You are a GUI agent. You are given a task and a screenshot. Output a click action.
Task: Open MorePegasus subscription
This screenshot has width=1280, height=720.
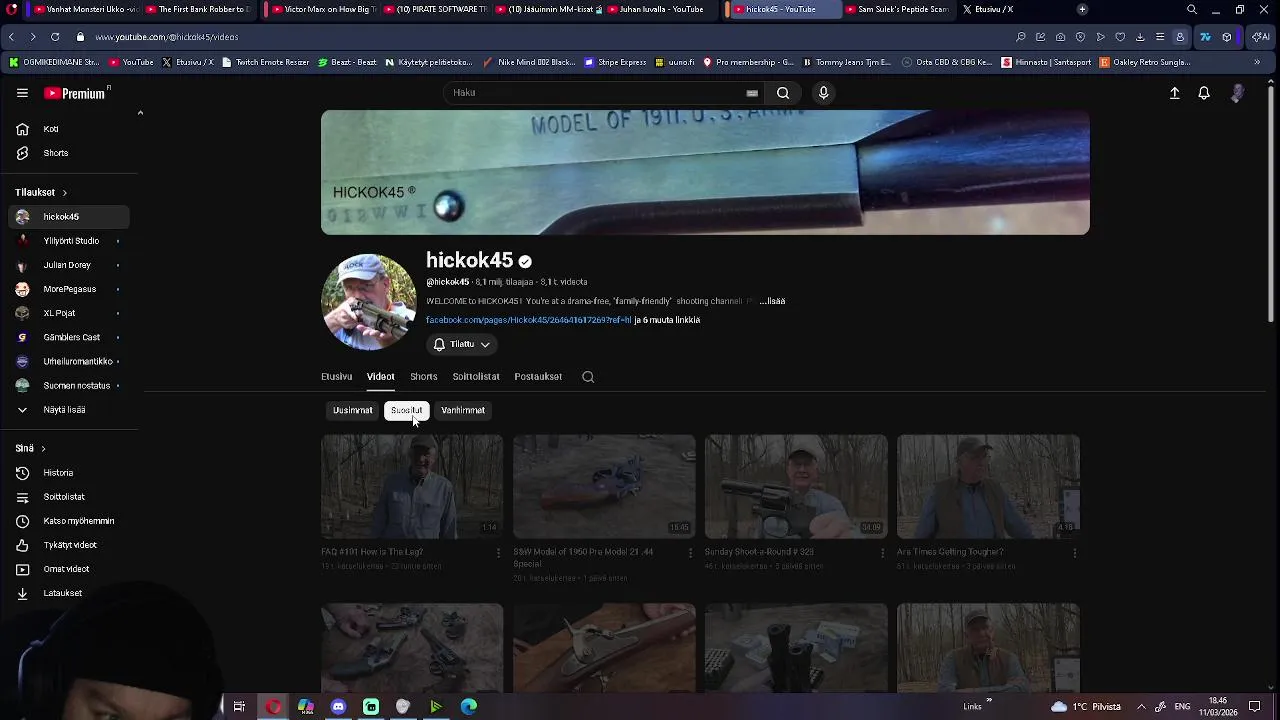69,289
